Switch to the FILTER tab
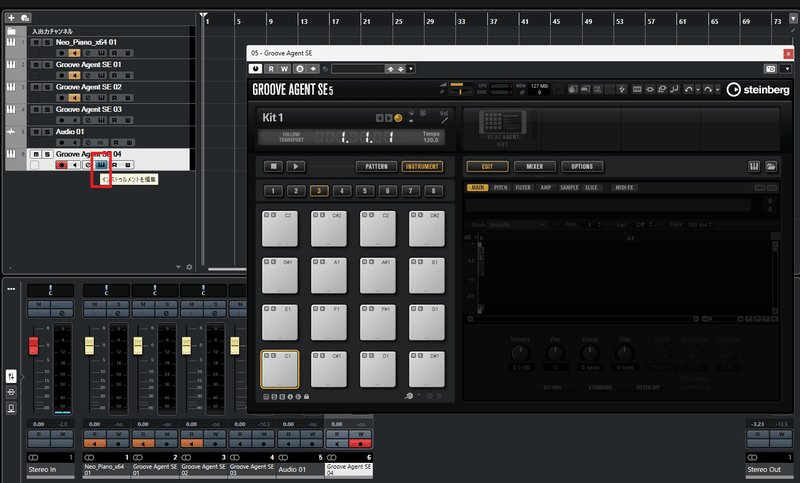 tap(523, 188)
